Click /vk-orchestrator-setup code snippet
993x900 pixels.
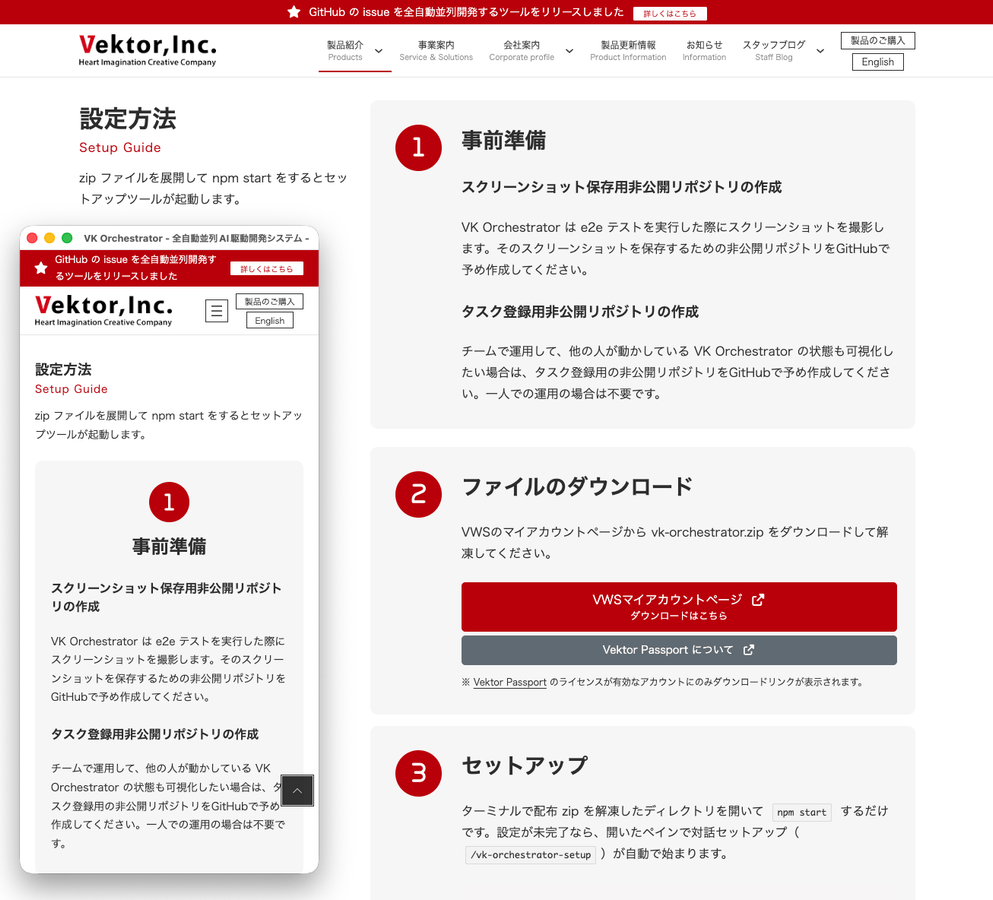[531, 854]
